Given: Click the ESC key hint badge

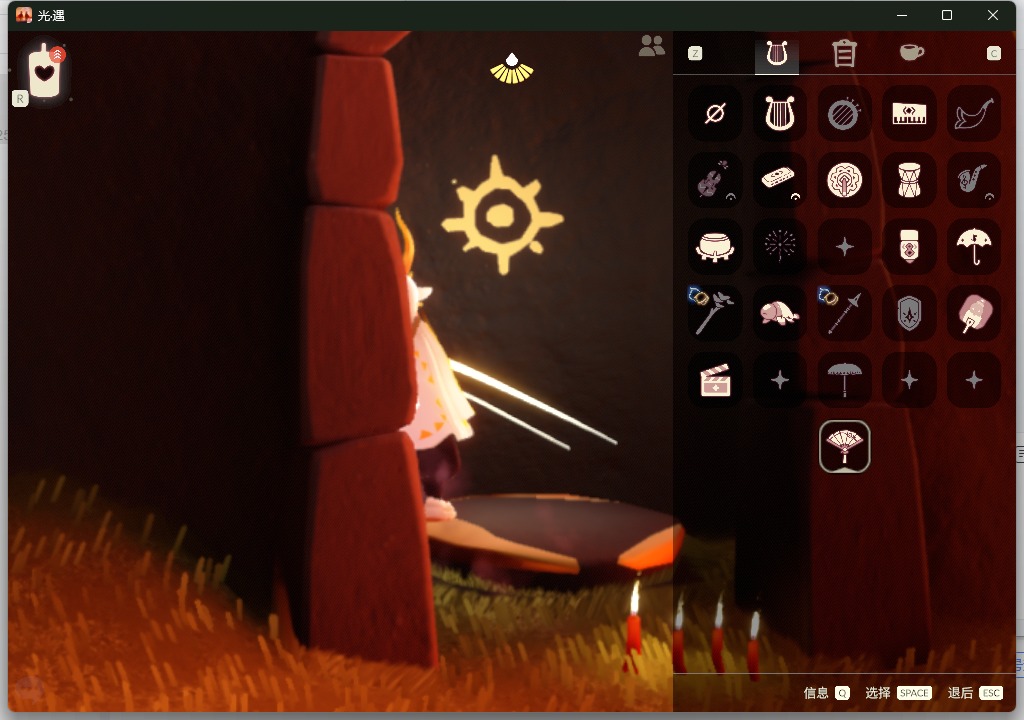Looking at the screenshot, I should pos(991,693).
